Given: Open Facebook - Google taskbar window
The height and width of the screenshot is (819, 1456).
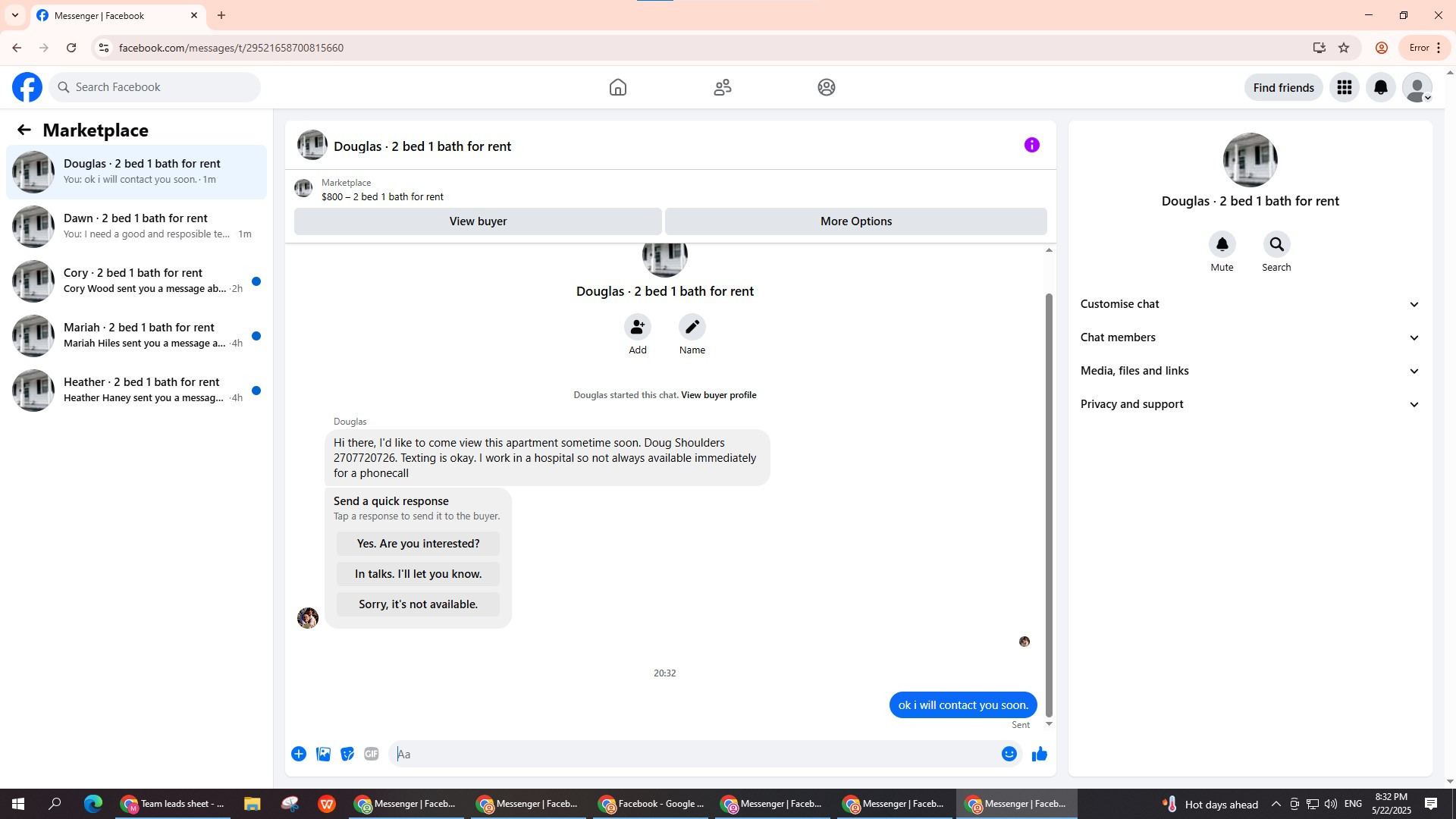Looking at the screenshot, I should click(652, 804).
